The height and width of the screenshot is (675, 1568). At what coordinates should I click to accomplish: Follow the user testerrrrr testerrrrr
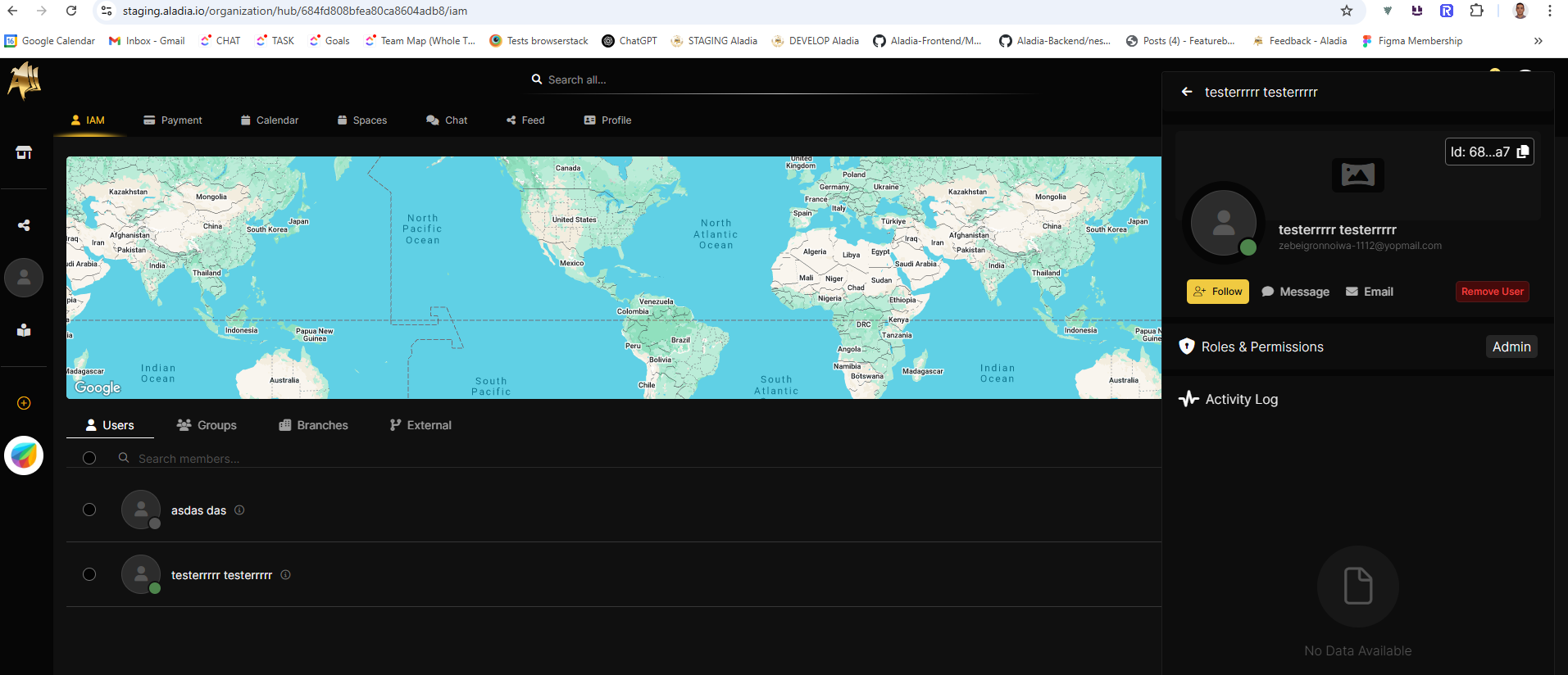coord(1218,292)
